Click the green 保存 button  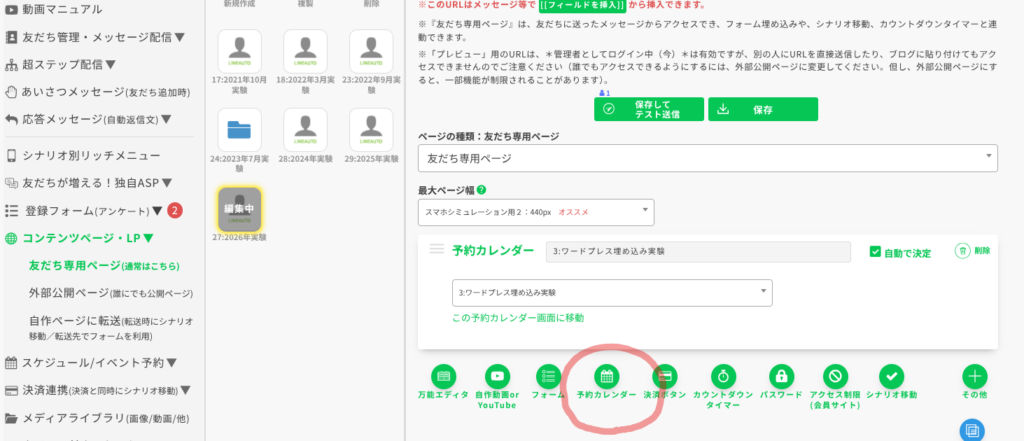point(763,109)
